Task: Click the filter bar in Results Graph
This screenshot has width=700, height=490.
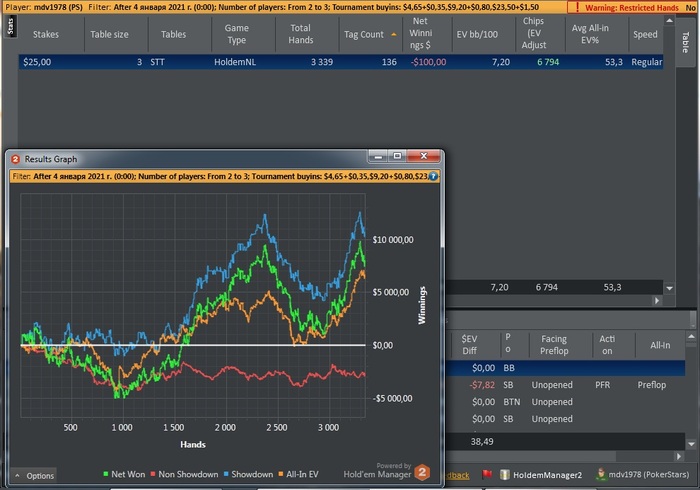Action: tap(225, 177)
